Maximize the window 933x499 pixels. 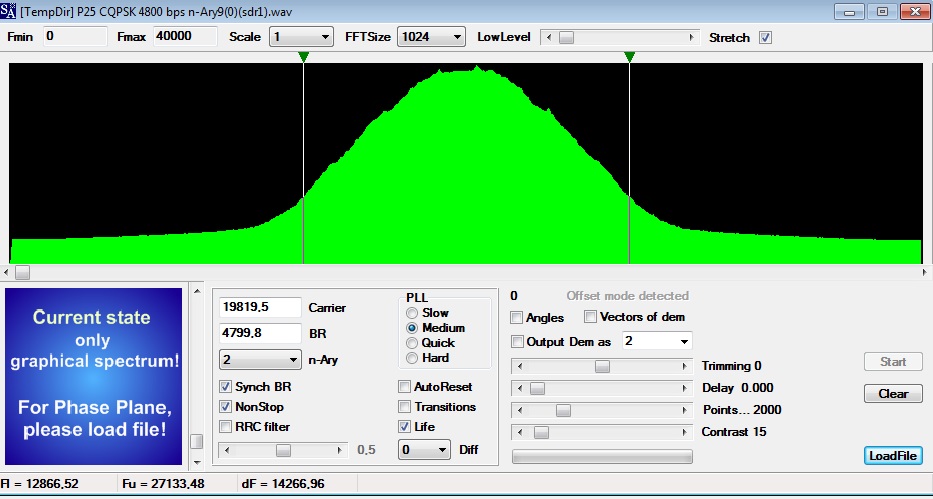pyautogui.click(x=882, y=11)
